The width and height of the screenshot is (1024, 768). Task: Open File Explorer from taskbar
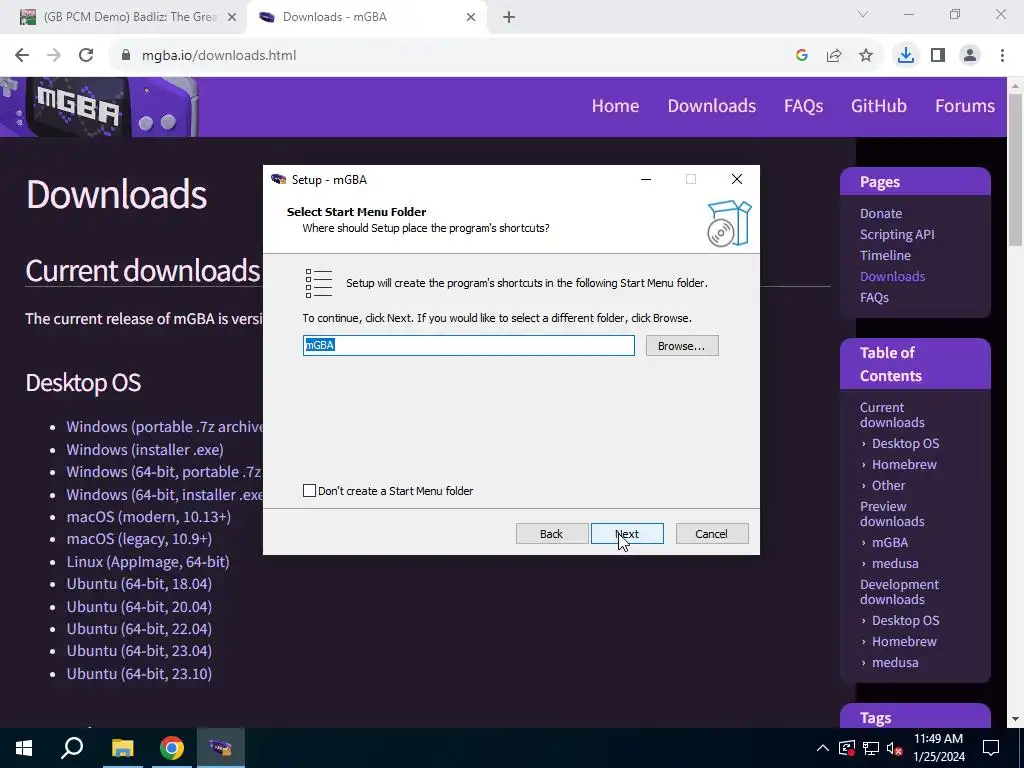[x=122, y=748]
